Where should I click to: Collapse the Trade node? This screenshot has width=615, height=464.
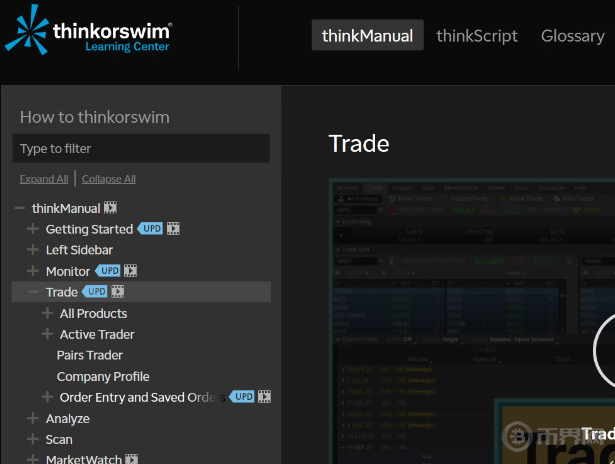pos(33,291)
